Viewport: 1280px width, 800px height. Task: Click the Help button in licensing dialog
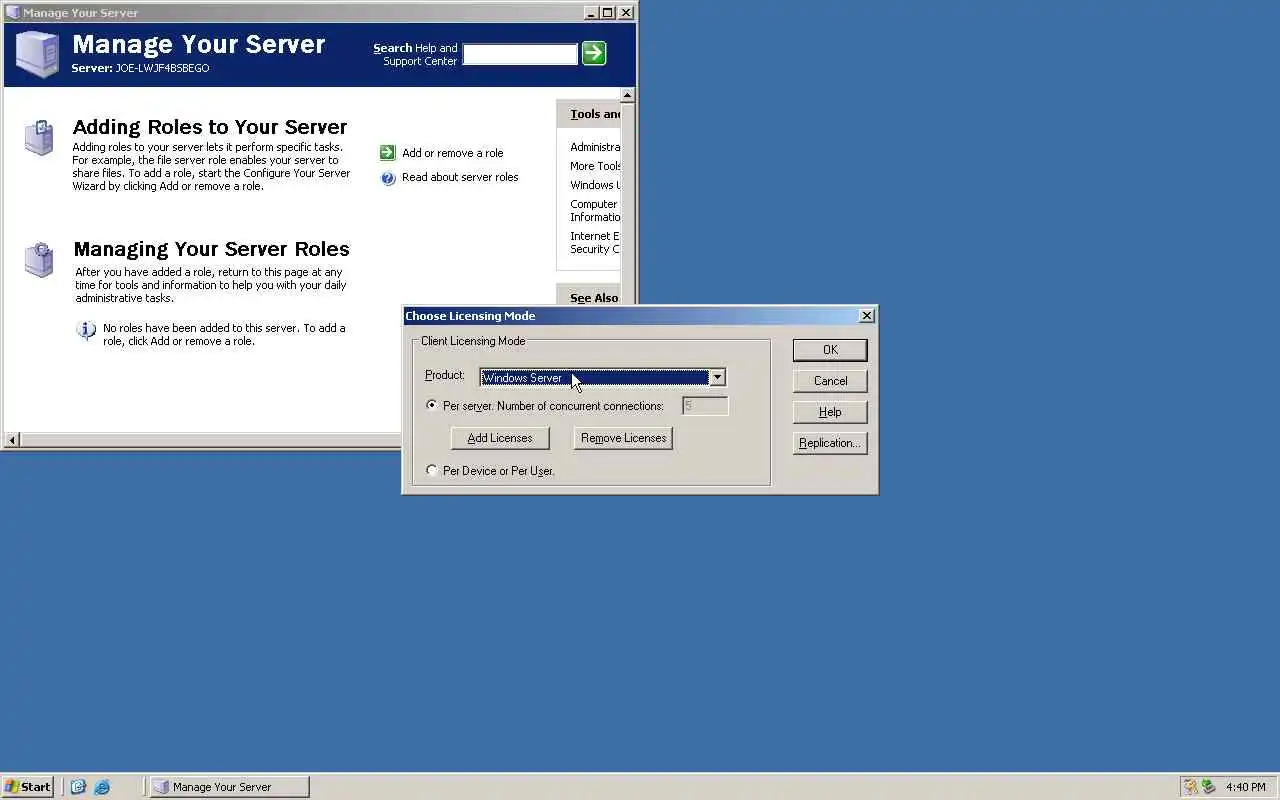[x=830, y=412]
